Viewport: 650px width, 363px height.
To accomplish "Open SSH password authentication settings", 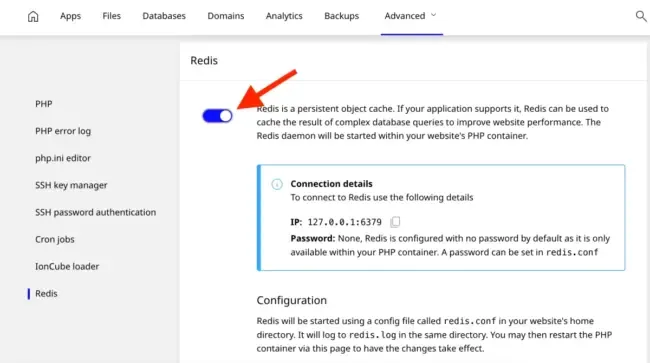I will click(96, 212).
